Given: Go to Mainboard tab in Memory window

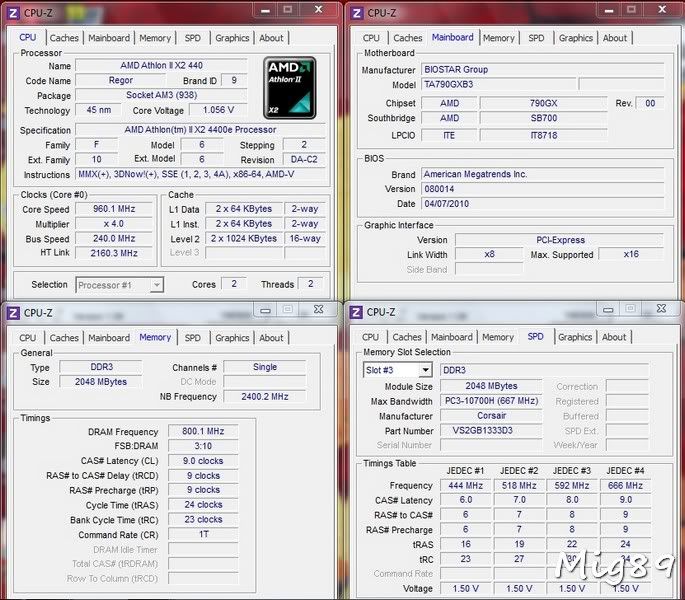Looking at the screenshot, I should click(x=109, y=338).
